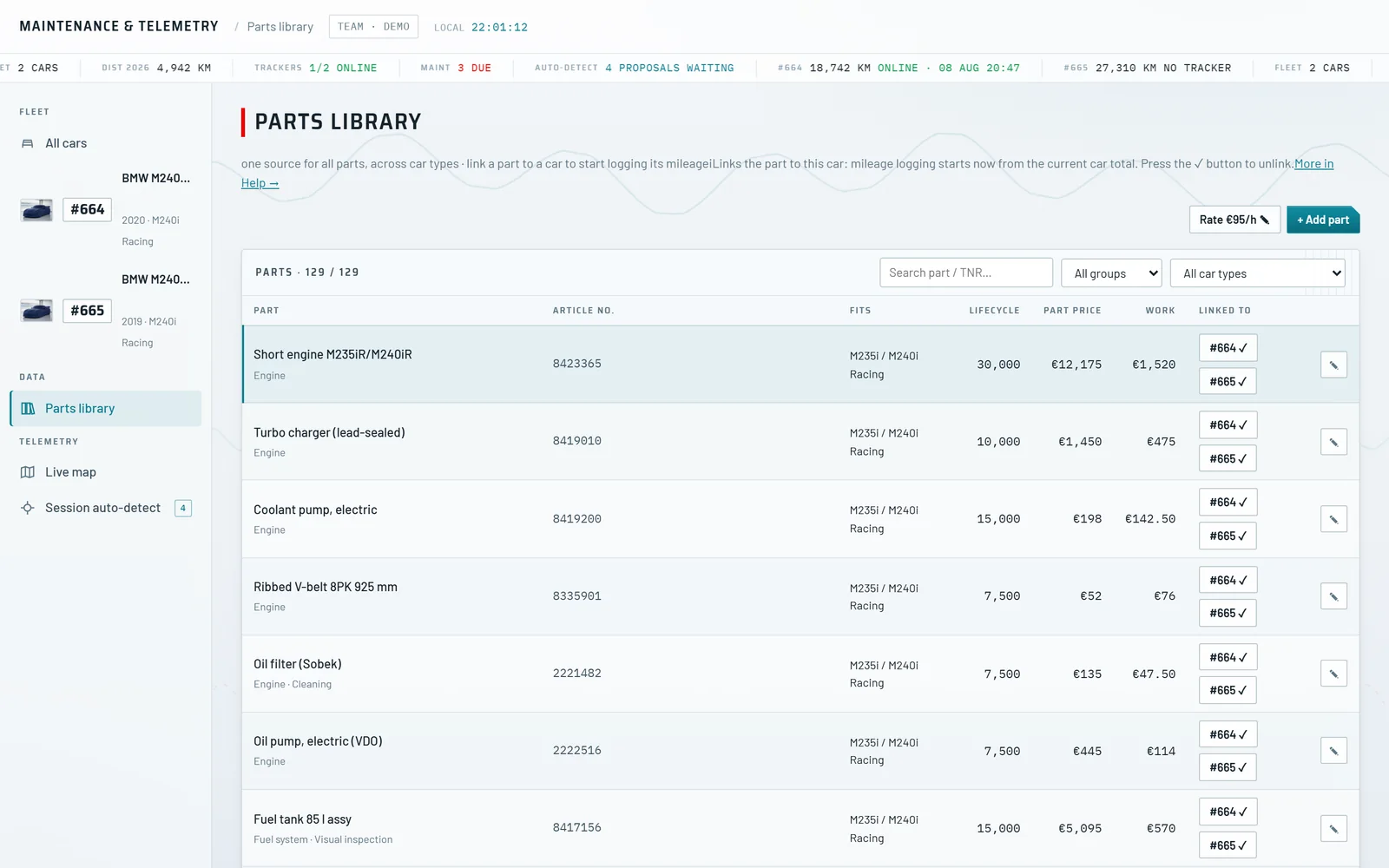Open the #664 car thumbnail
The width and height of the screenshot is (1389, 868).
pos(36,210)
